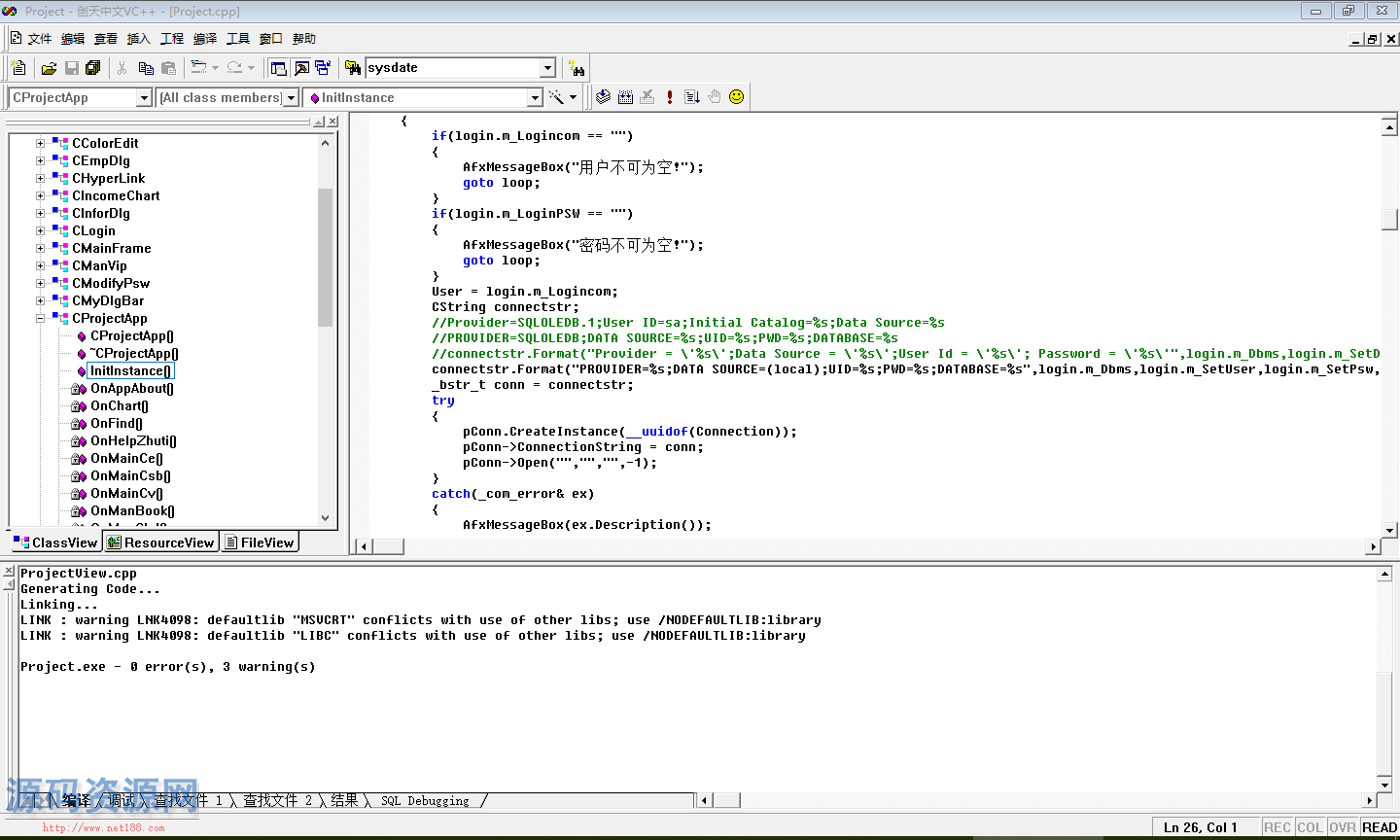Click the Copy toolbar icon
This screenshot has height=840, width=1400.
tap(146, 68)
